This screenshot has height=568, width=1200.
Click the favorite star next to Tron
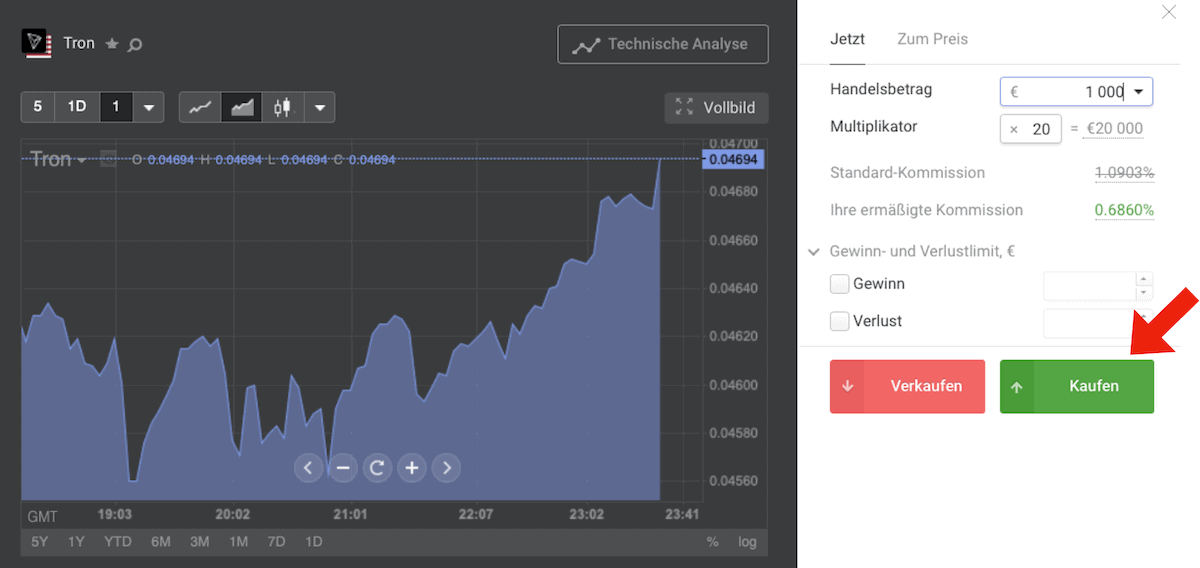(112, 44)
